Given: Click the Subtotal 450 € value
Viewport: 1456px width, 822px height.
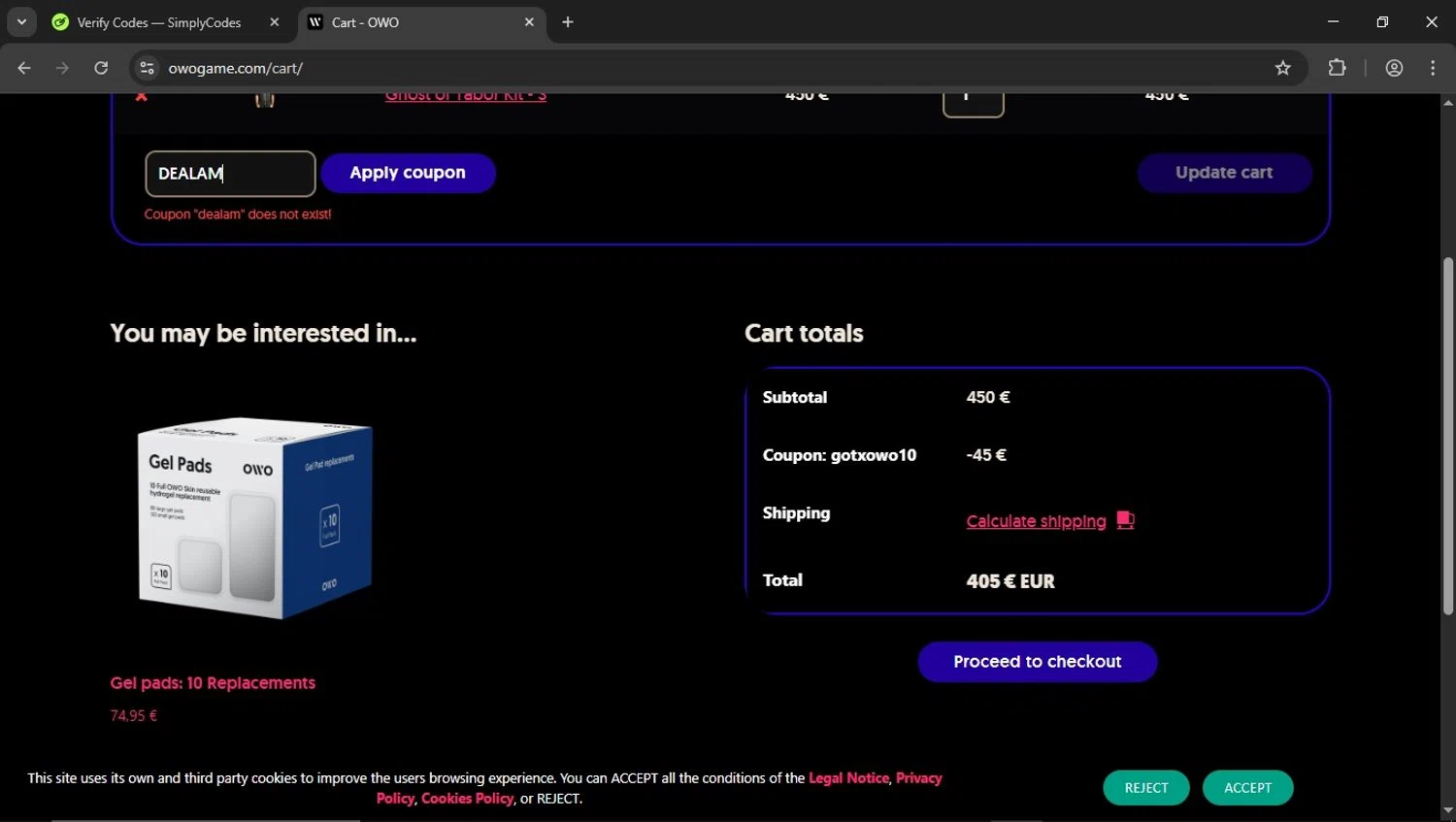Looking at the screenshot, I should (988, 397).
